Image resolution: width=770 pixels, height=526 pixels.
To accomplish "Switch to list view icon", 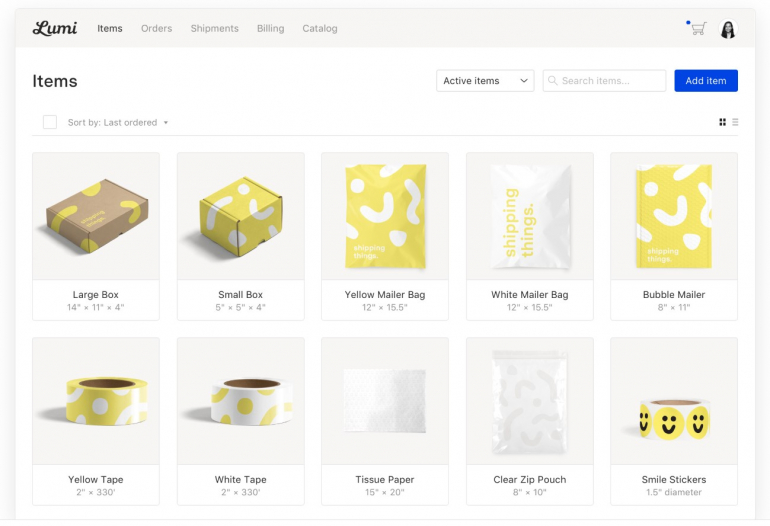I will tap(735, 122).
